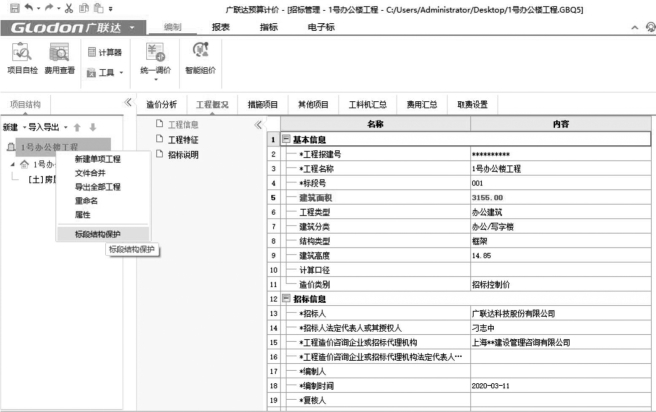This screenshot has width=656, height=412.
Task: Click the empty 计算口径 content cell
Action: coord(561,270)
